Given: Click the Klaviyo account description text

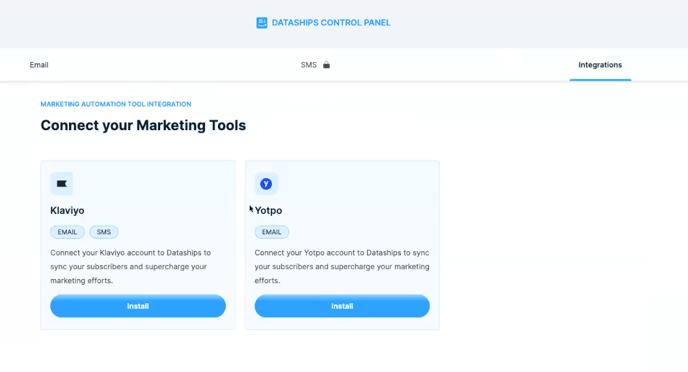Looking at the screenshot, I should [130, 267].
